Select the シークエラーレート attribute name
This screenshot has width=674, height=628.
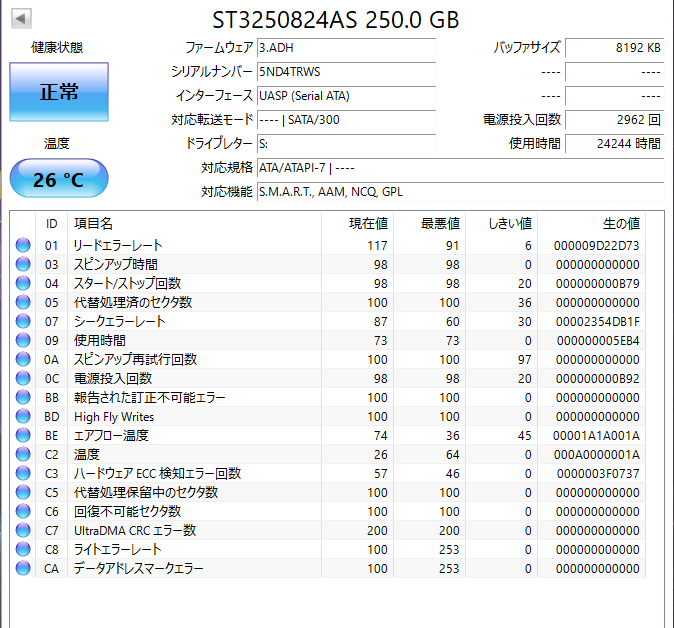click(119, 321)
